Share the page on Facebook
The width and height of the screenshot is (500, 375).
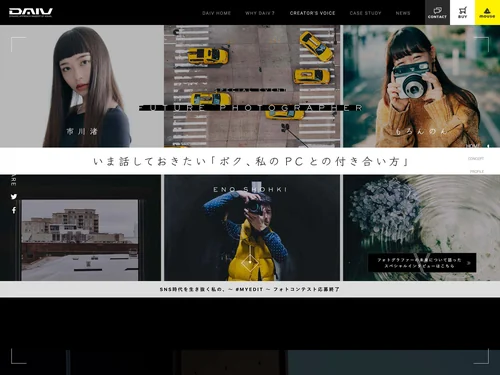pos(14,210)
